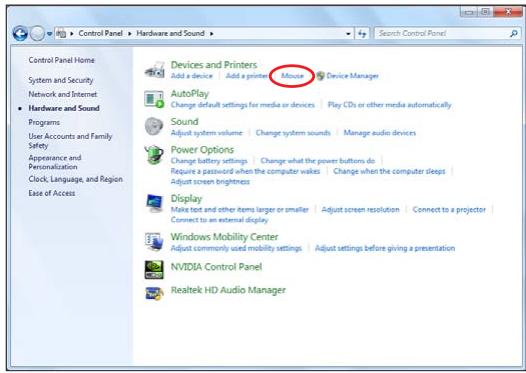
Task: Open the Power Options heading
Action: tap(202, 150)
